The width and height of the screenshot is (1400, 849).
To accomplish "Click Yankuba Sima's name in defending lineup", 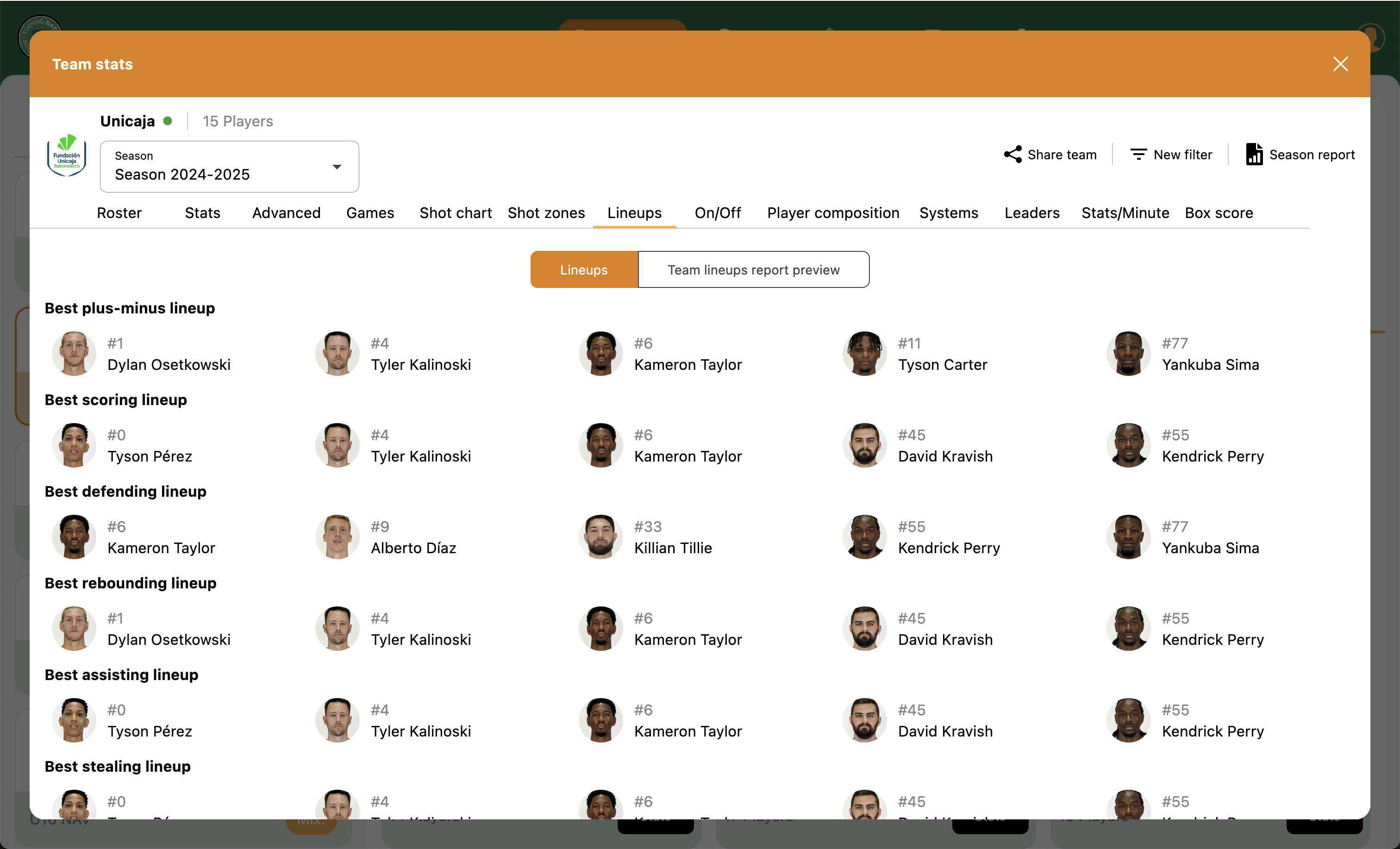I will tap(1210, 549).
